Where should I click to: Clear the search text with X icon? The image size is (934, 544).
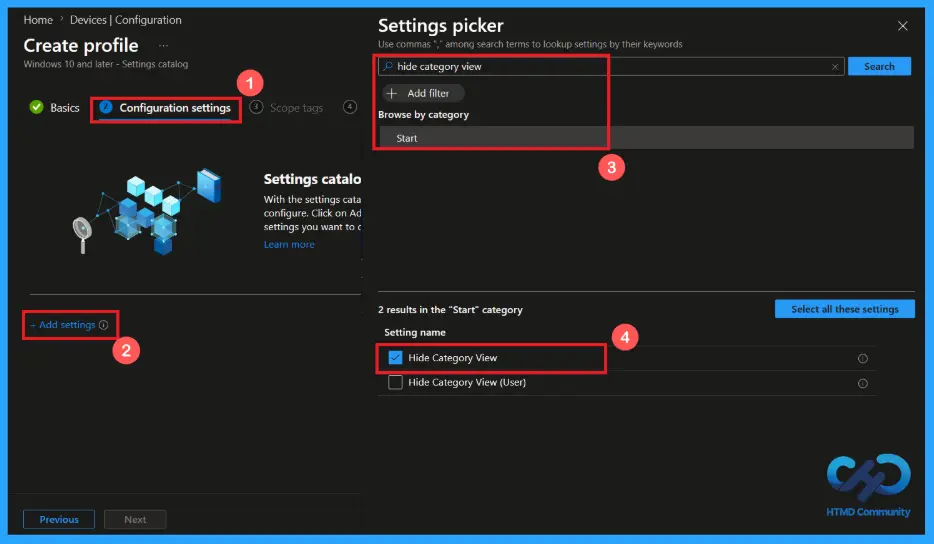tap(835, 67)
